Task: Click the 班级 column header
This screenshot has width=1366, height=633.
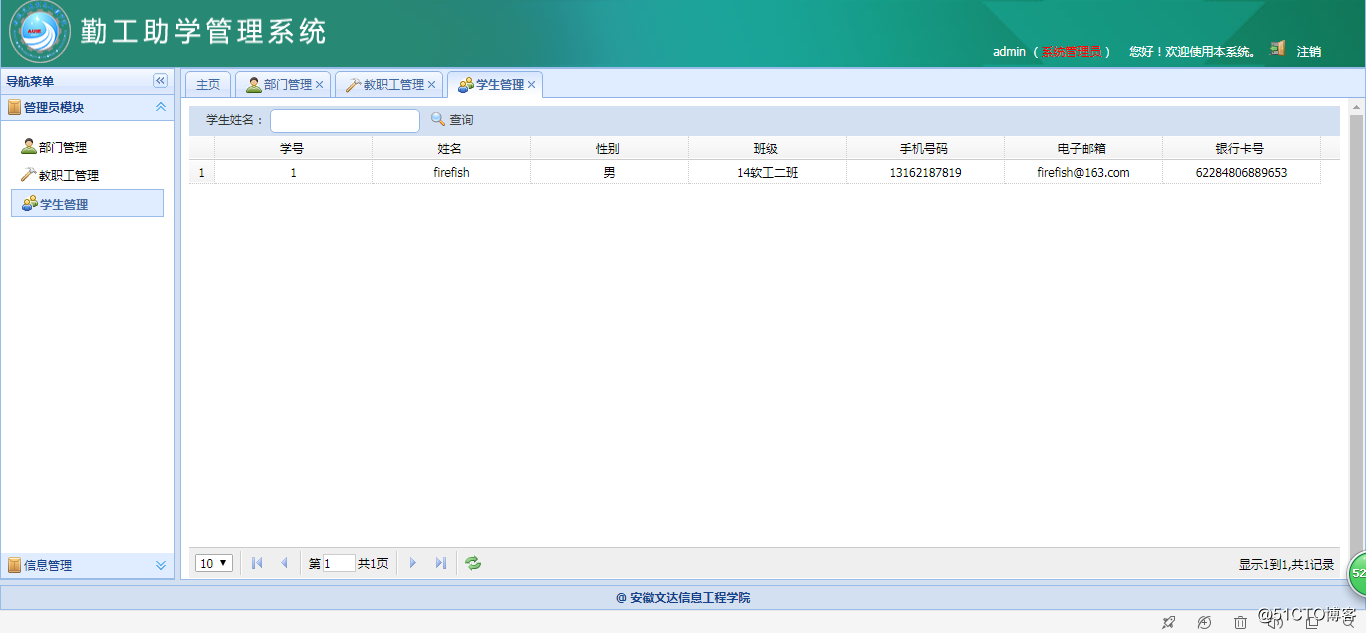Action: [x=767, y=148]
